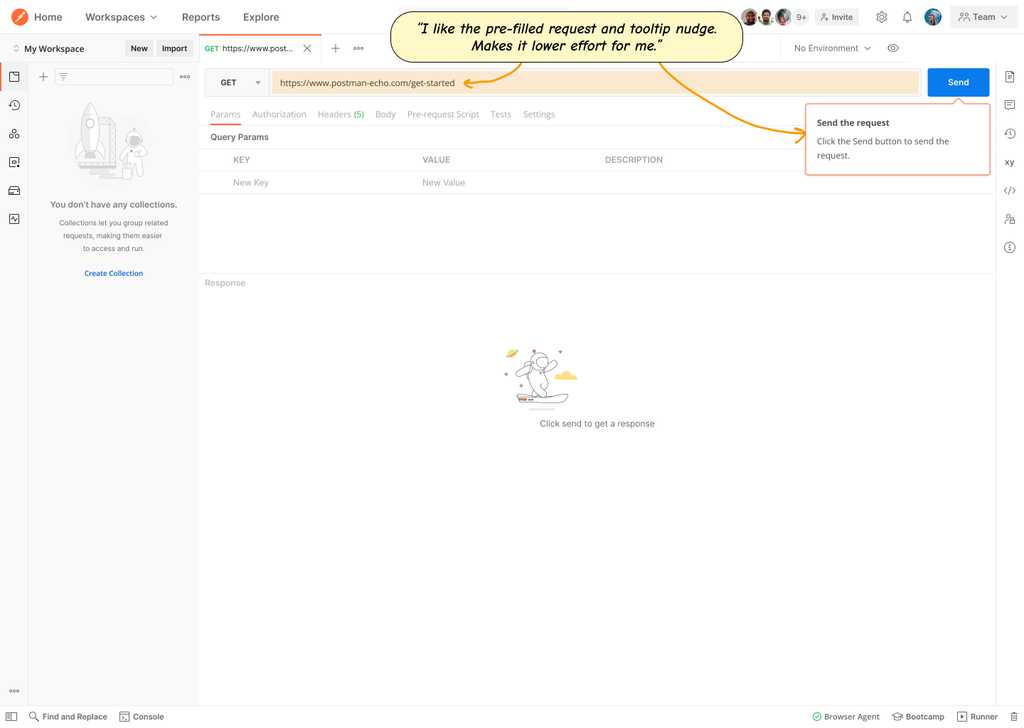Expand the No Environment dropdown
The image size is (1024, 728).
(832, 48)
